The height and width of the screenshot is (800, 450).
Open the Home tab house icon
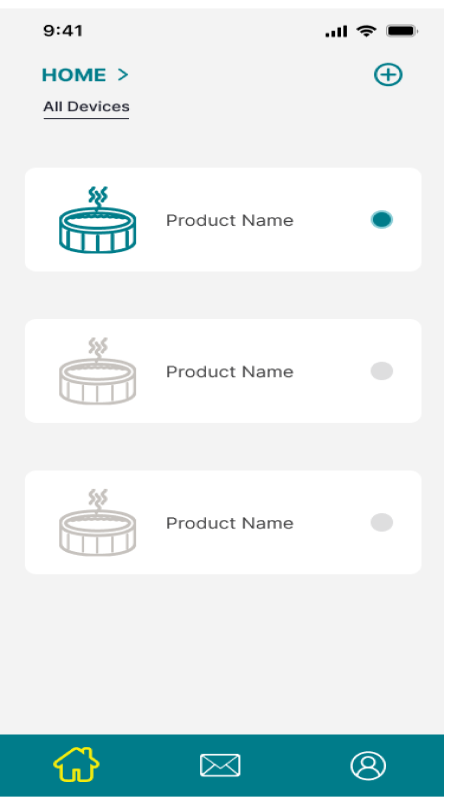77,764
